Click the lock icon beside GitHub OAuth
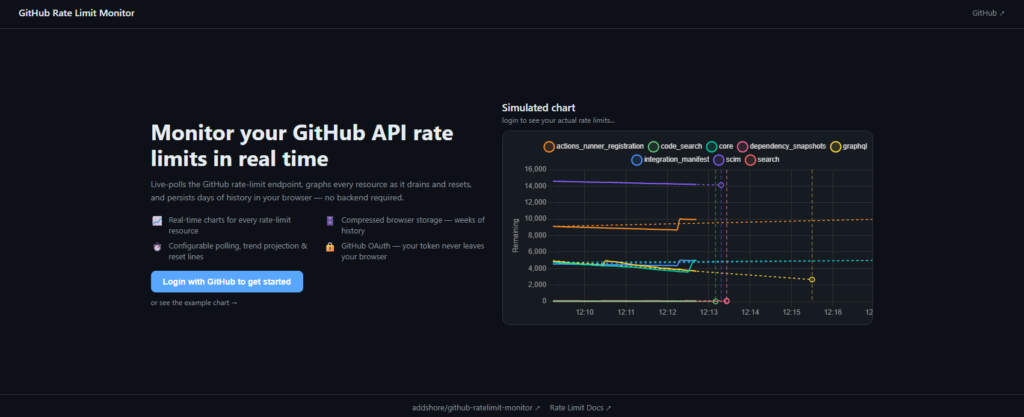The width and height of the screenshot is (1024, 417). (x=330, y=246)
